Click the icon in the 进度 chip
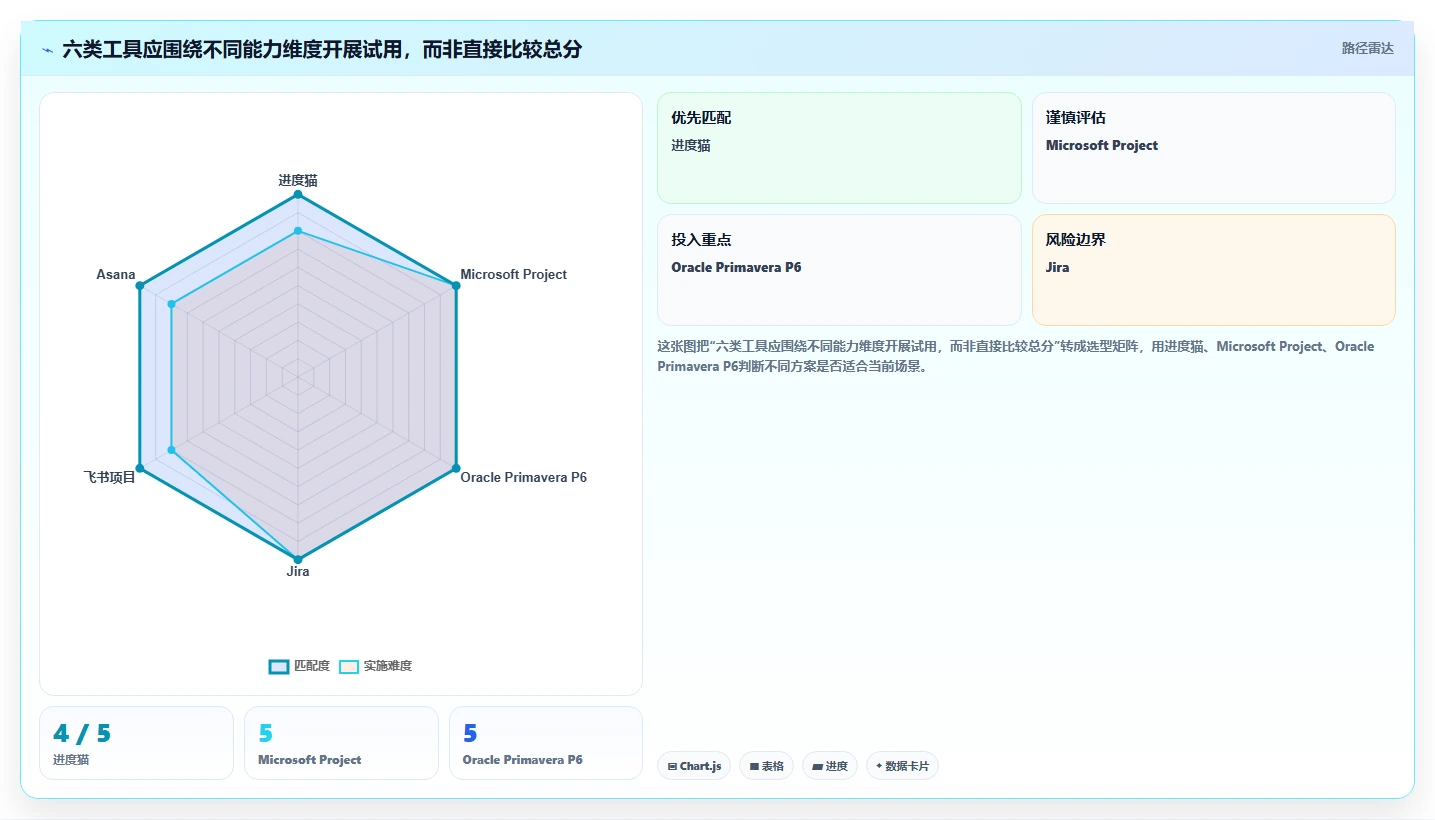The width and height of the screenshot is (1435, 820). click(817, 767)
